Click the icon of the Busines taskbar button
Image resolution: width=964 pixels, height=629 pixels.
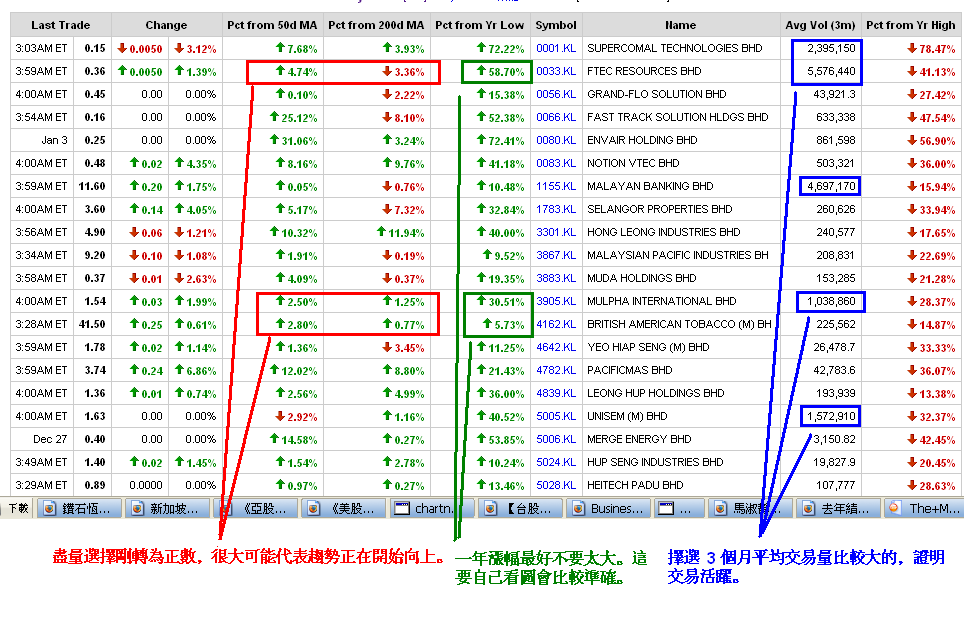pyautogui.click(x=576, y=508)
